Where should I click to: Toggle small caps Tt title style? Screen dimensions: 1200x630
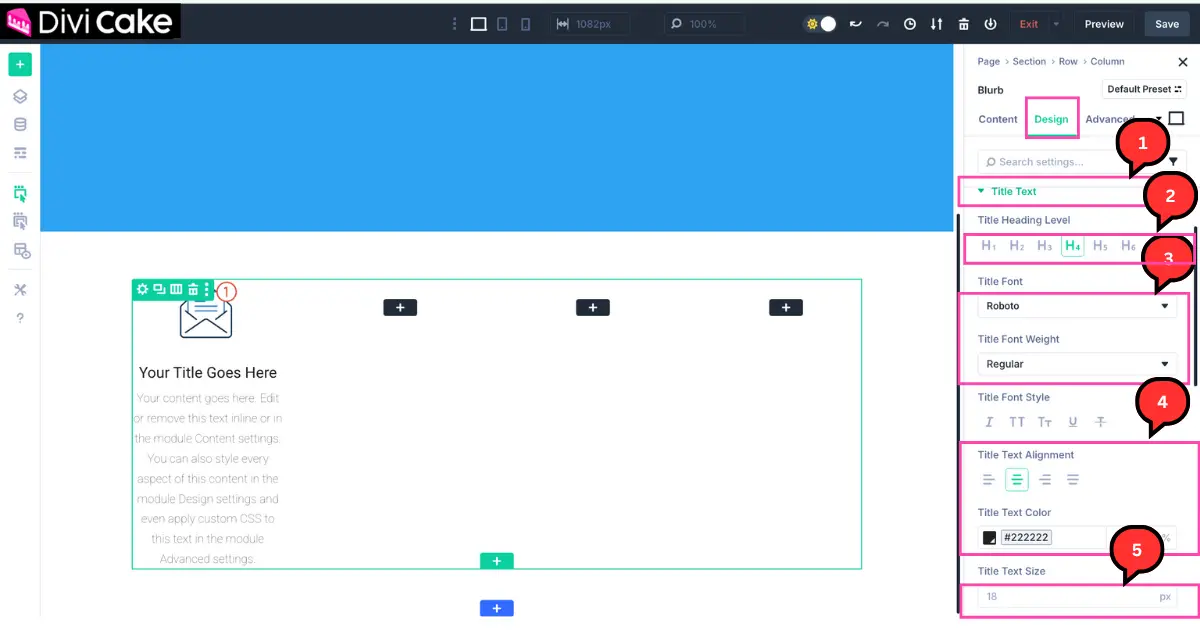(x=1045, y=422)
